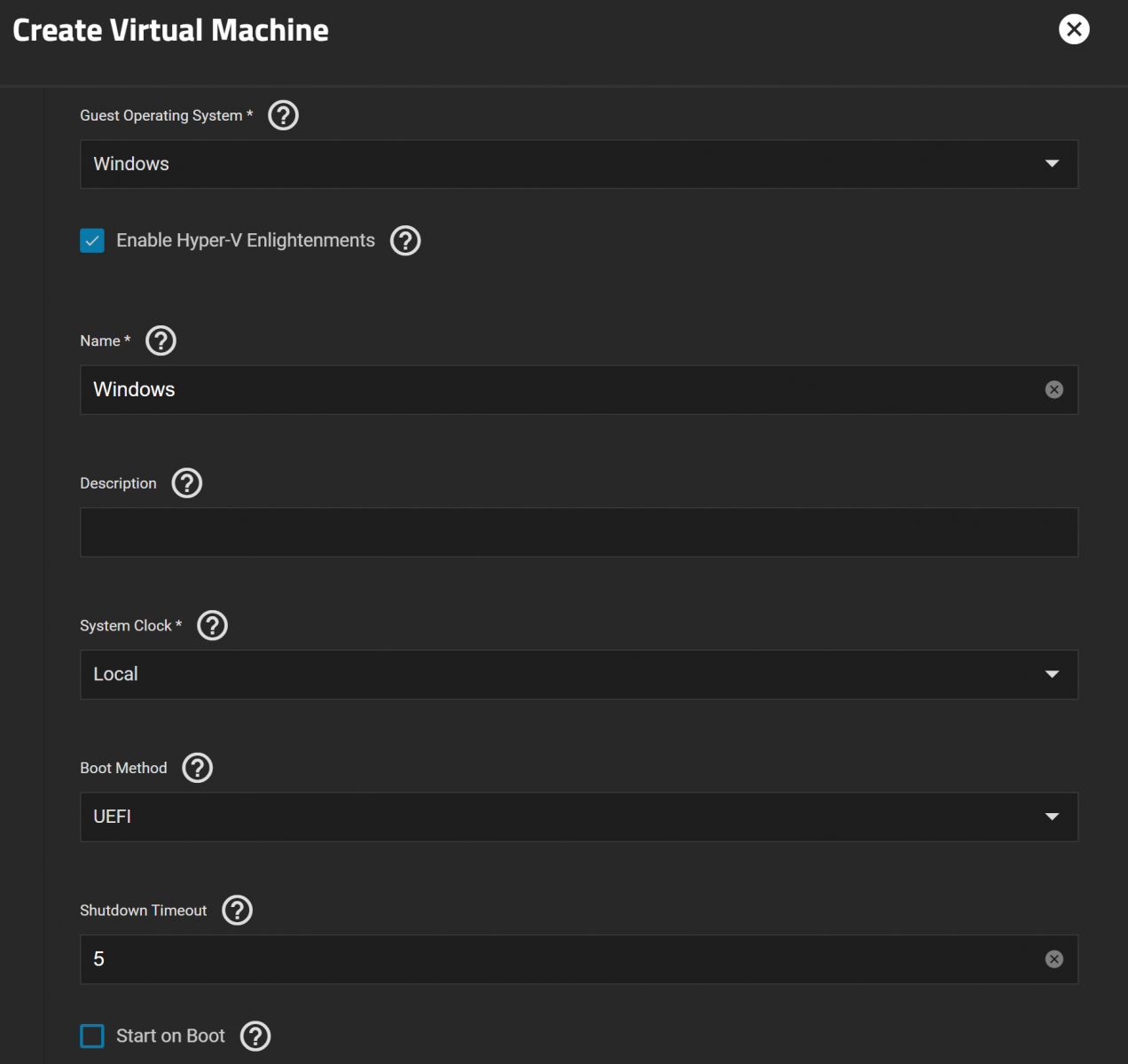The height and width of the screenshot is (1064, 1128).
Task: Clear the Shutdown Timeout value
Action: [1054, 959]
